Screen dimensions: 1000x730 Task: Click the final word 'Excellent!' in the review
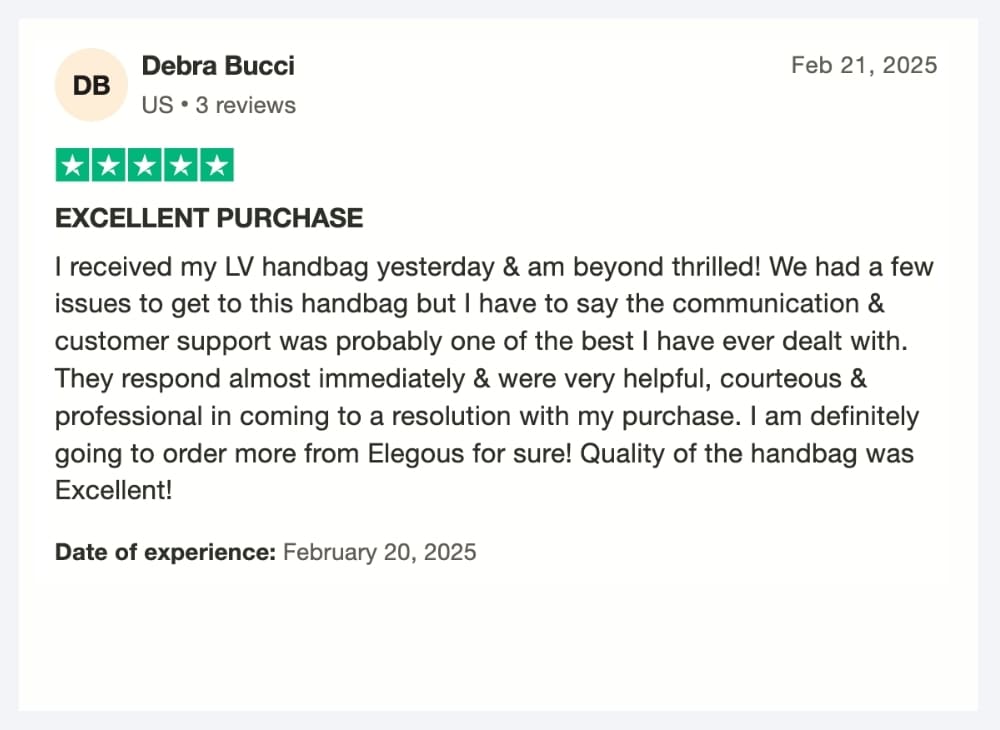click(x=114, y=491)
